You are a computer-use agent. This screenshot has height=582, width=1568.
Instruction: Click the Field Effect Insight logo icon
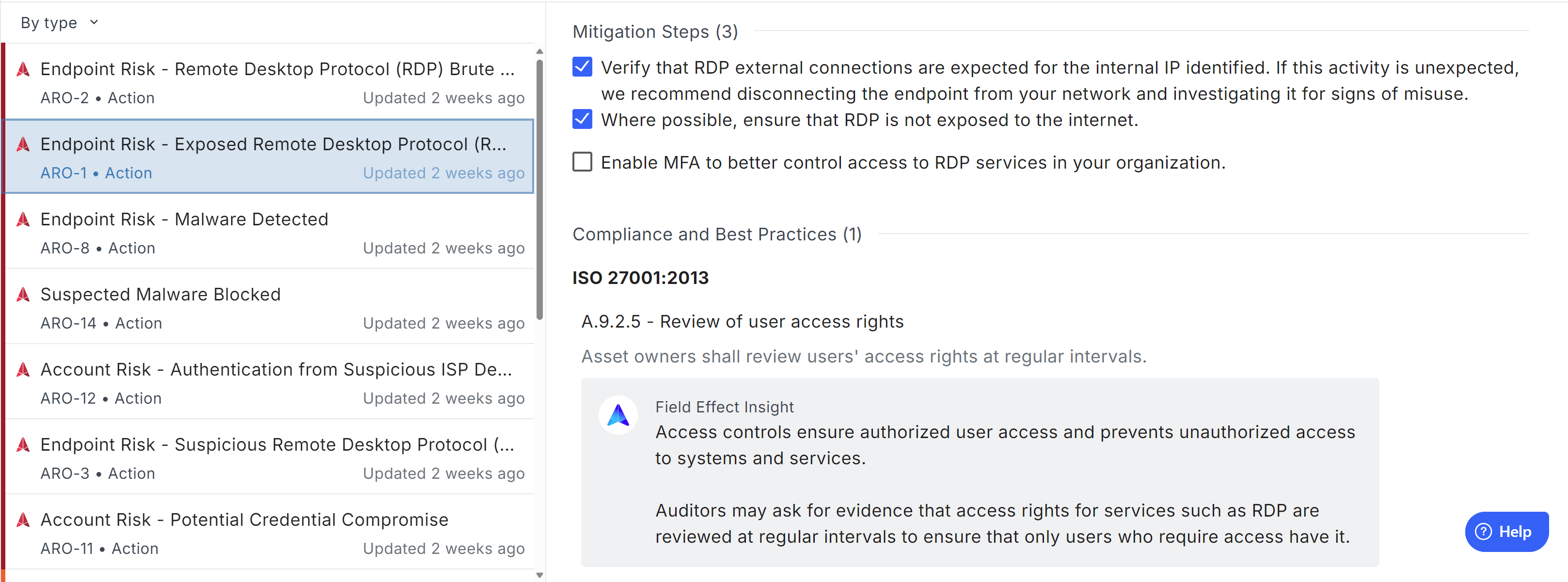(618, 415)
